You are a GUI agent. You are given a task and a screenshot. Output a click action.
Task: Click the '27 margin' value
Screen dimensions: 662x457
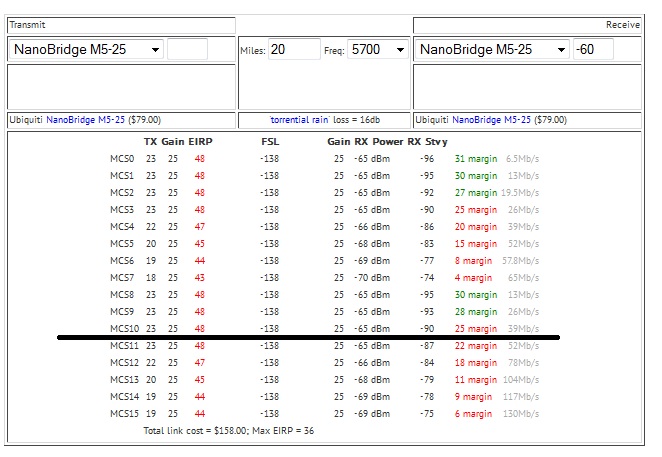click(x=476, y=193)
